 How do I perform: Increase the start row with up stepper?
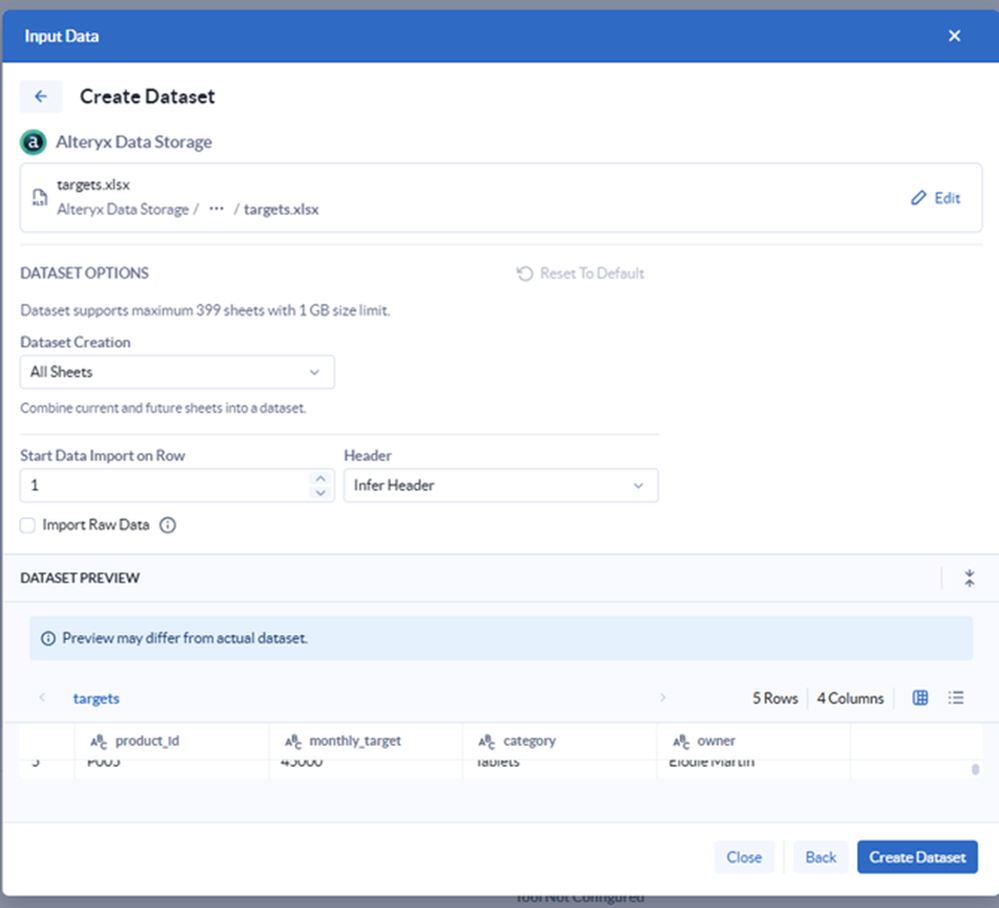(320, 478)
